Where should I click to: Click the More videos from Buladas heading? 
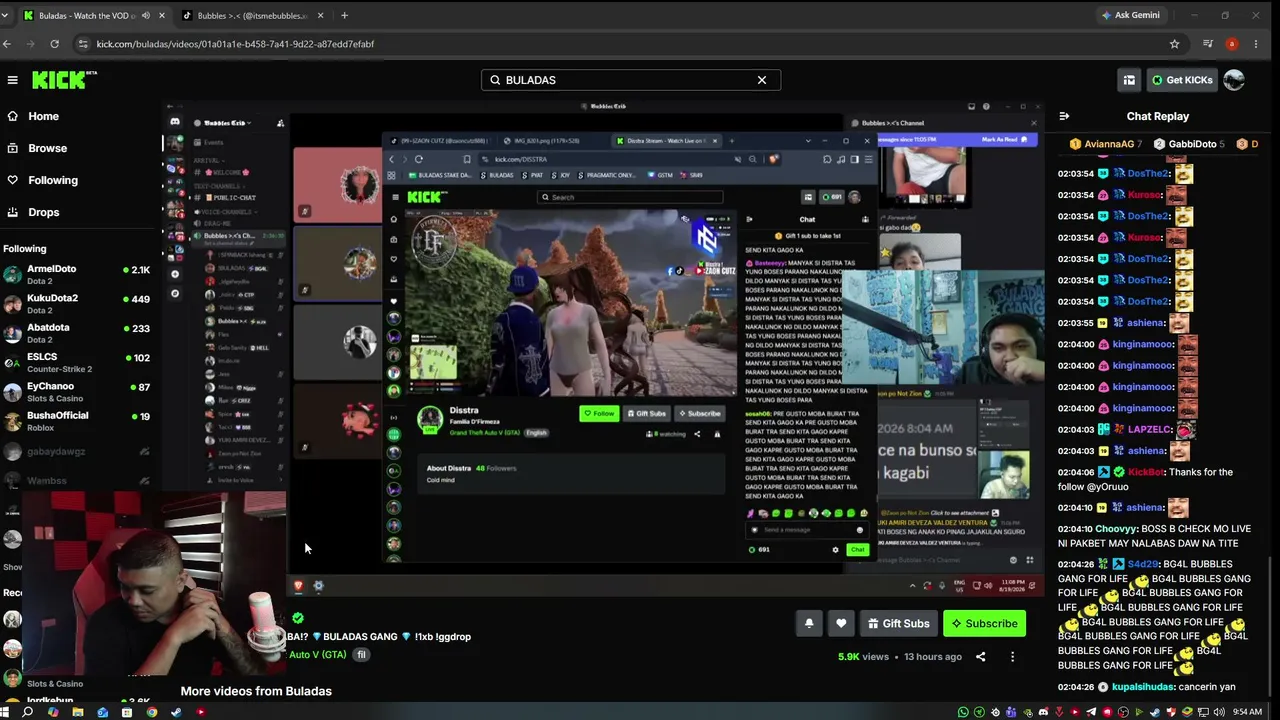click(x=256, y=691)
